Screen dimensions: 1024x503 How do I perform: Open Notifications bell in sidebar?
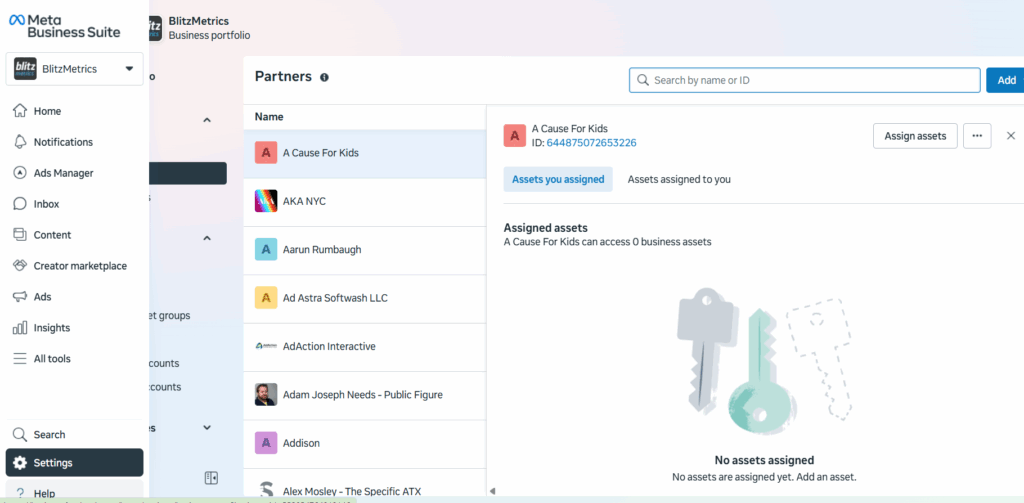pyautogui.click(x=62, y=142)
